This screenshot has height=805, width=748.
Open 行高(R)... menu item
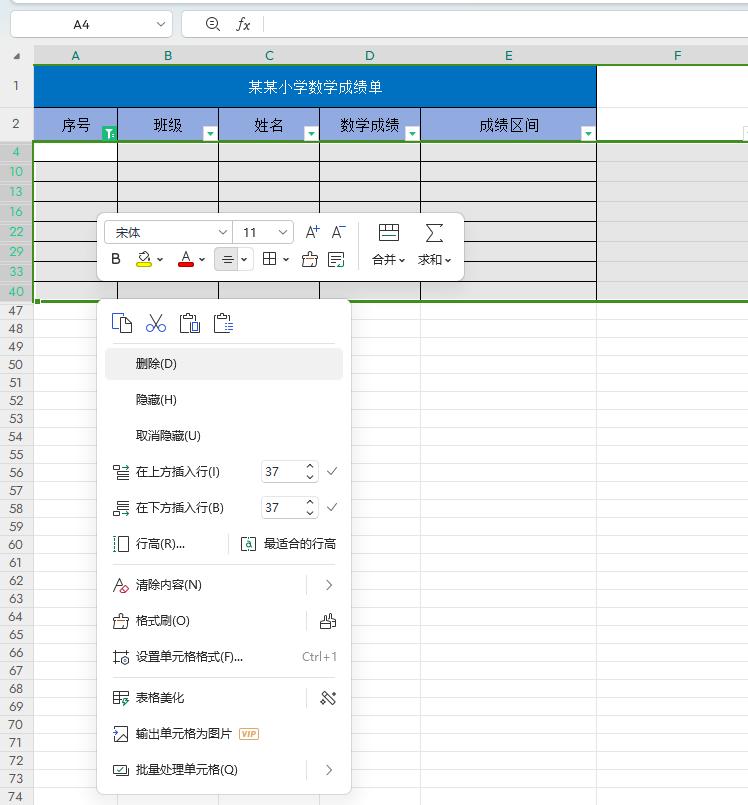[160, 544]
